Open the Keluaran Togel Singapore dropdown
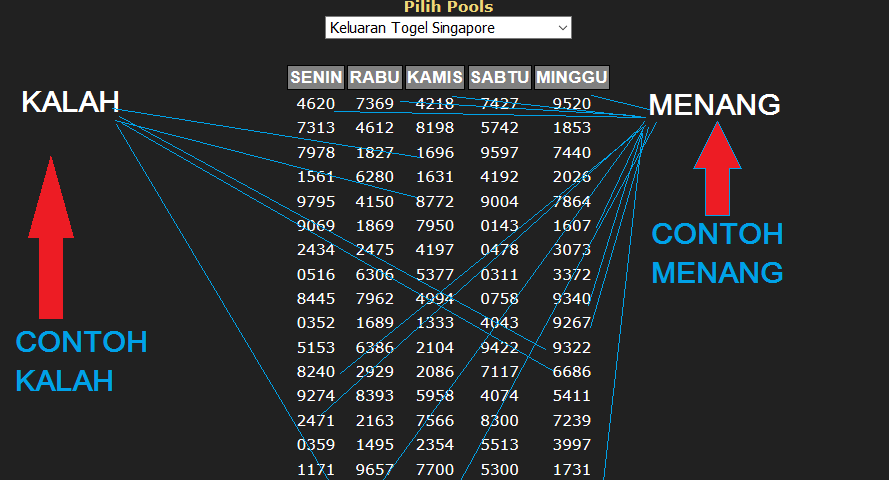Viewport: 889px width, 480px height. point(448,28)
